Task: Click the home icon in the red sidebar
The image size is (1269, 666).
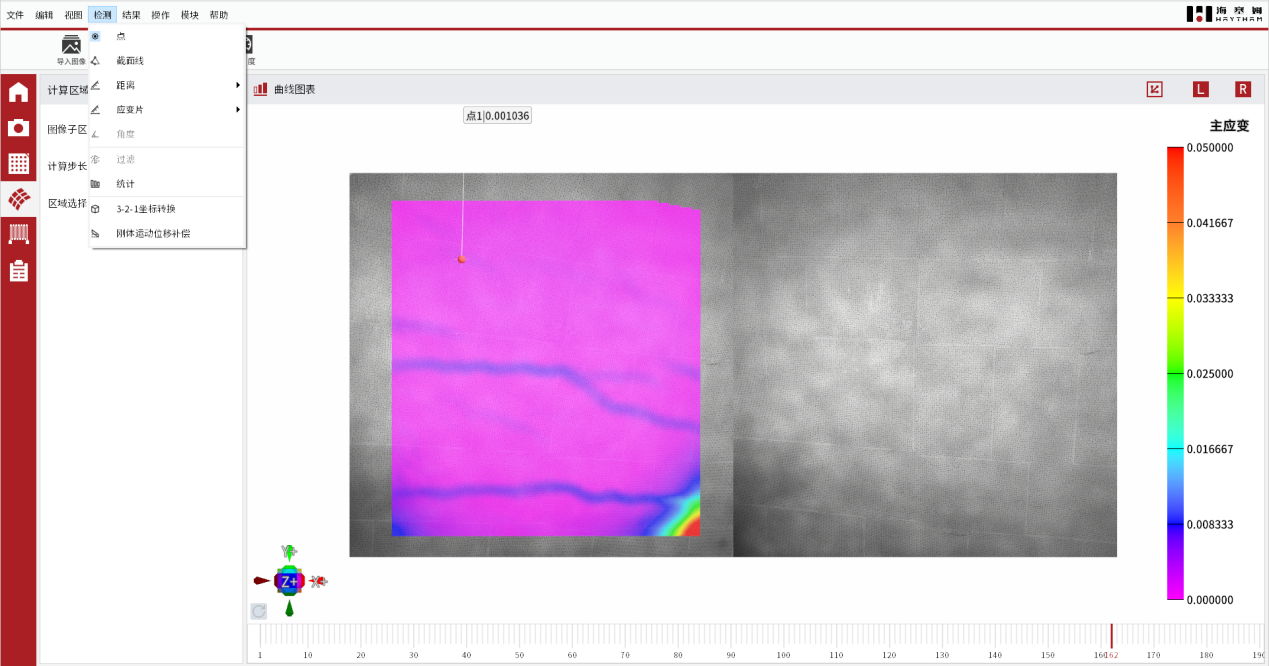Action: click(x=18, y=93)
